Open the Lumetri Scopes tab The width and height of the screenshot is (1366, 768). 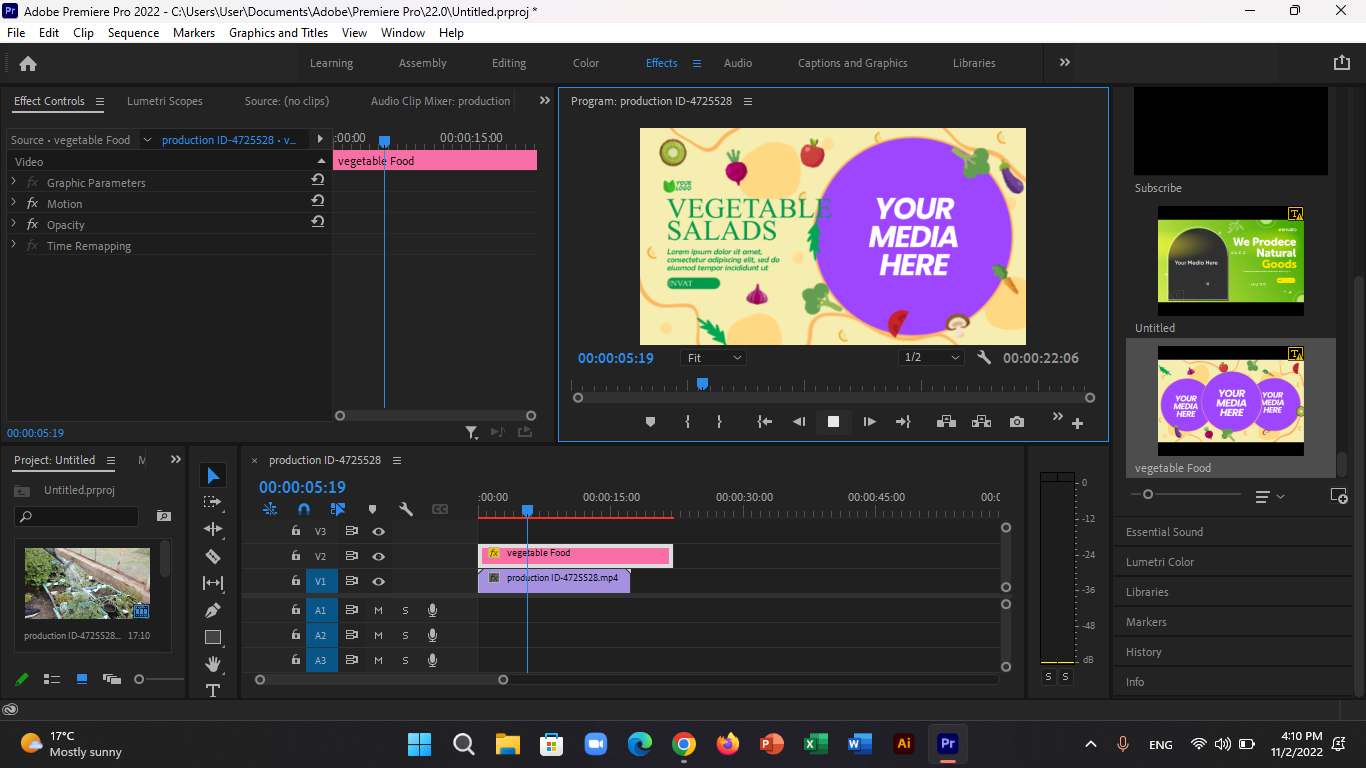pyautogui.click(x=165, y=101)
